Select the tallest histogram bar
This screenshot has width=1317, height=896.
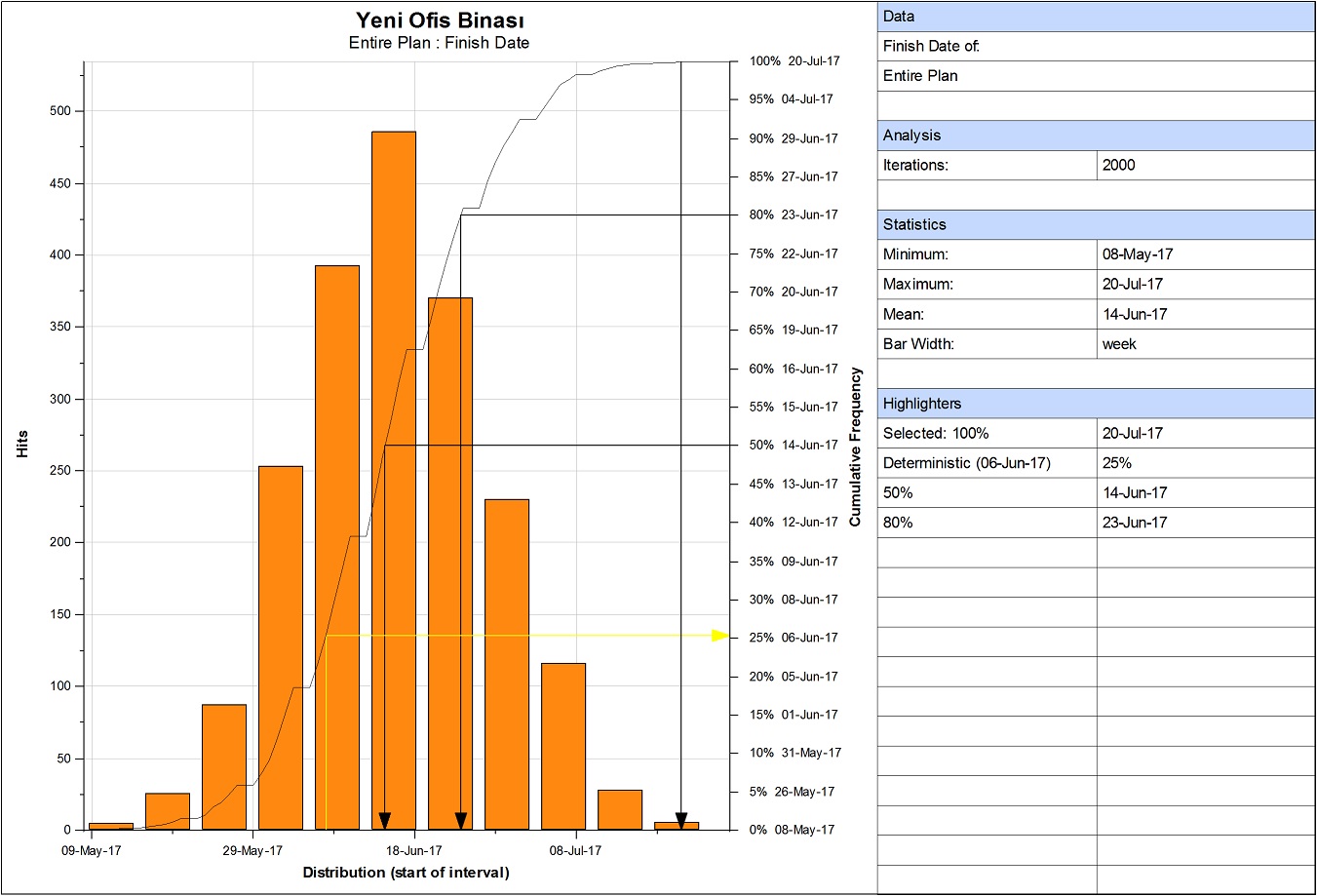click(394, 480)
